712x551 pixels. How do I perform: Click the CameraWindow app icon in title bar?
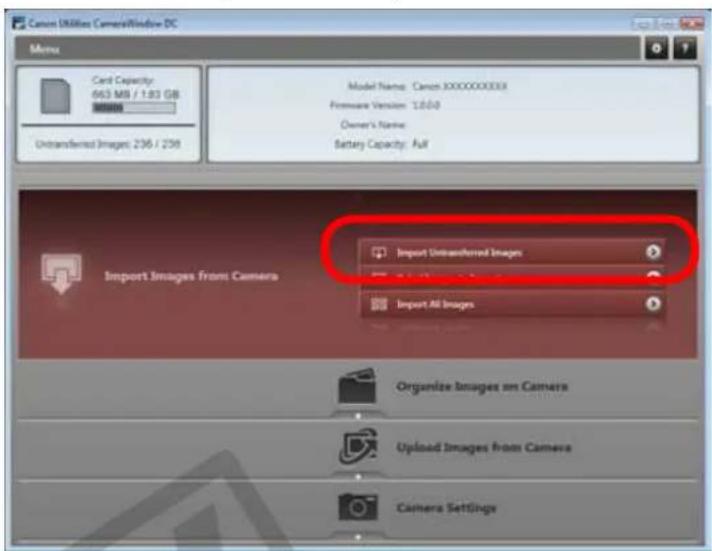pos(19,23)
